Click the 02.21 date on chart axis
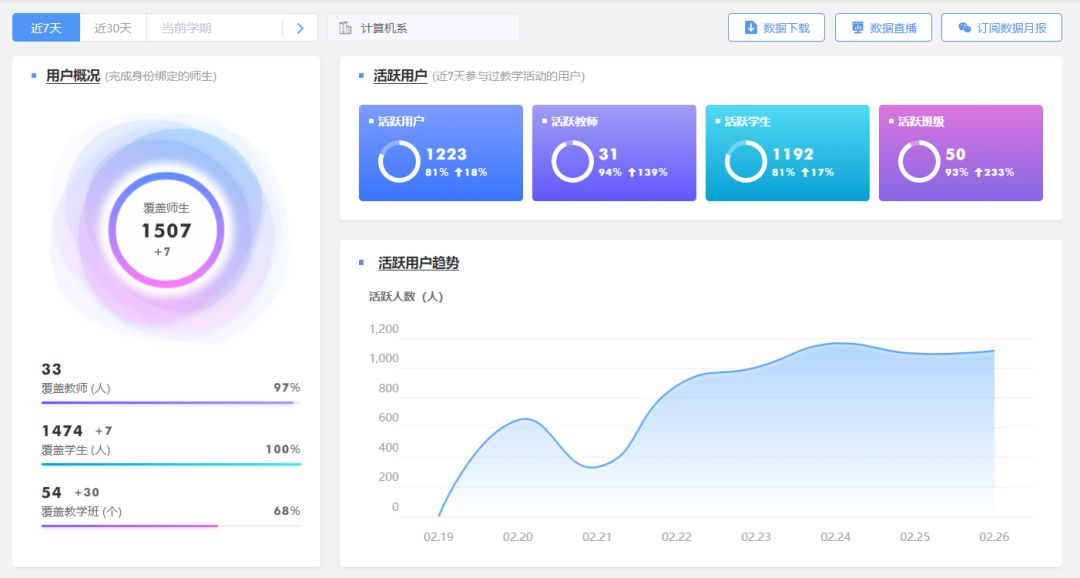The width and height of the screenshot is (1080, 578). (x=597, y=537)
